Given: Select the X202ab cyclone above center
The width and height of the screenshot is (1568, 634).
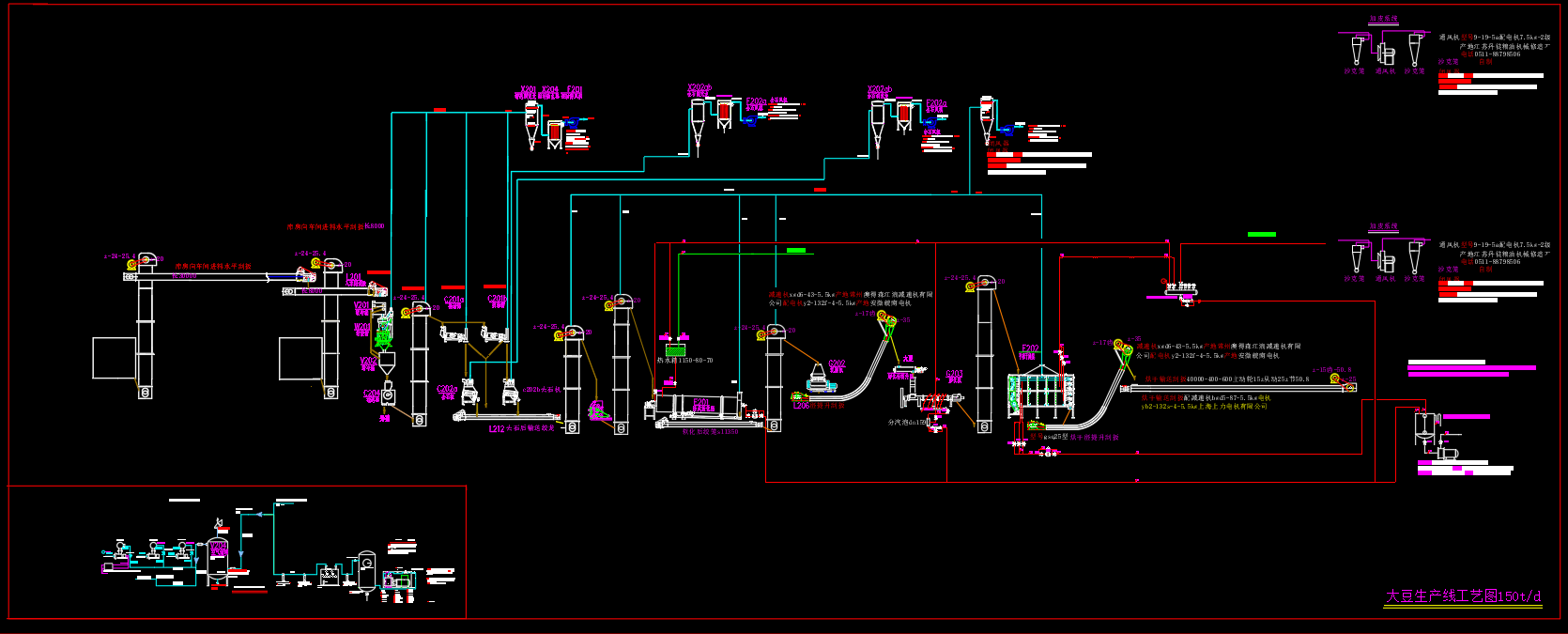Looking at the screenshot, I should click(697, 120).
